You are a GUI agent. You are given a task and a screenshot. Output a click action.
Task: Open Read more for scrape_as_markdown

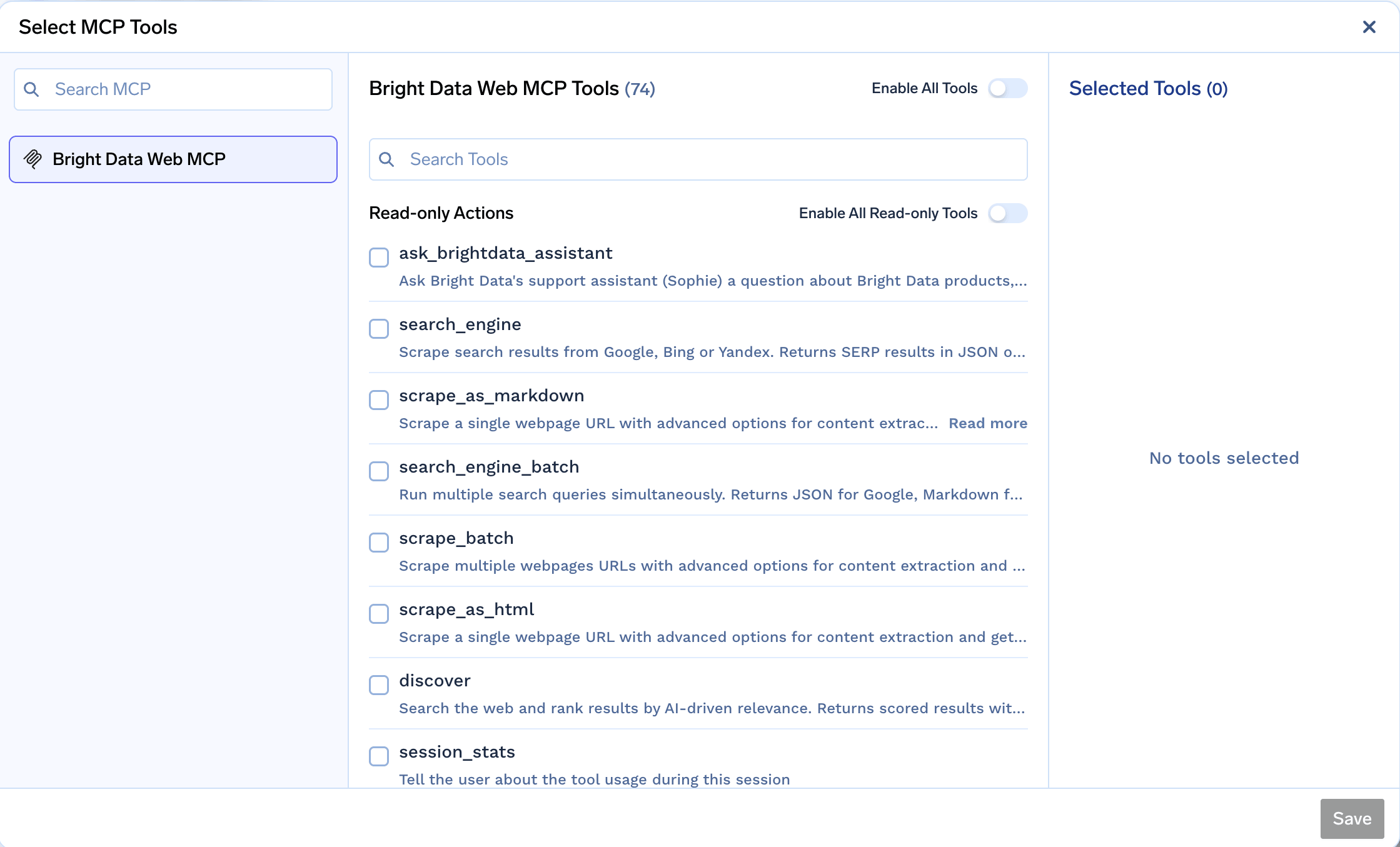(x=988, y=423)
